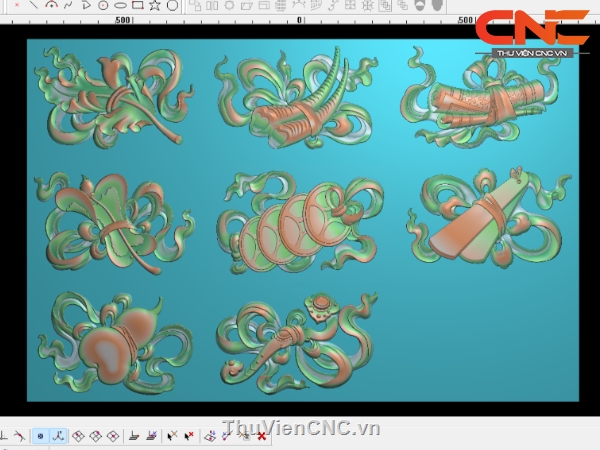Select the polygon drawing tool
Screen dimensions: 600x450
point(171,5)
